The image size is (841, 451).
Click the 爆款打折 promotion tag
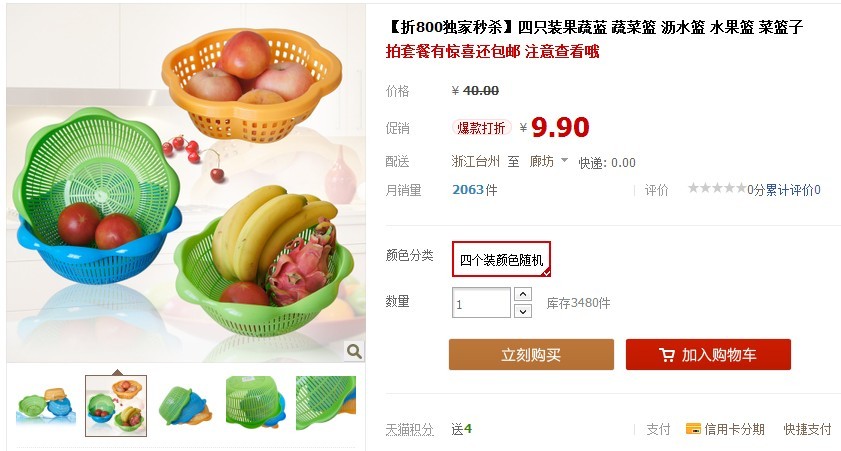[481, 128]
